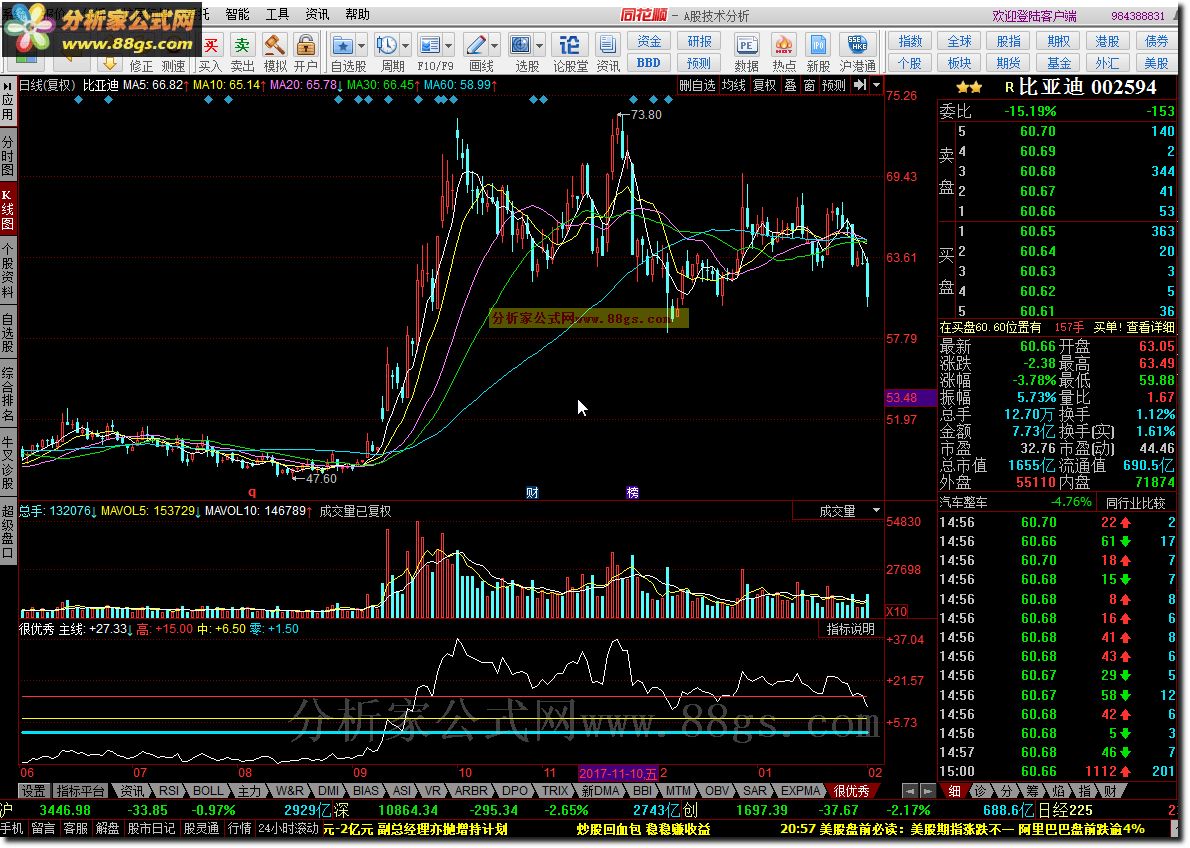Switch to the BOLL indicator tab
The width and height of the screenshot is (1190, 848).
coord(207,790)
